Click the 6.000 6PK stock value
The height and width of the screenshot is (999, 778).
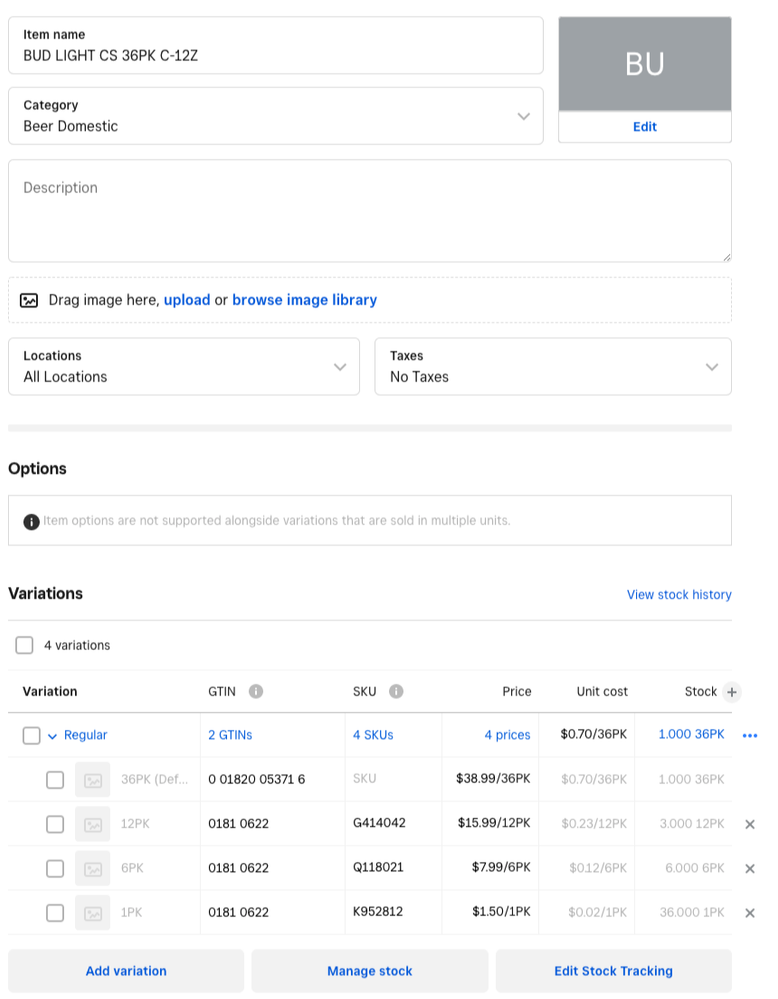(695, 868)
